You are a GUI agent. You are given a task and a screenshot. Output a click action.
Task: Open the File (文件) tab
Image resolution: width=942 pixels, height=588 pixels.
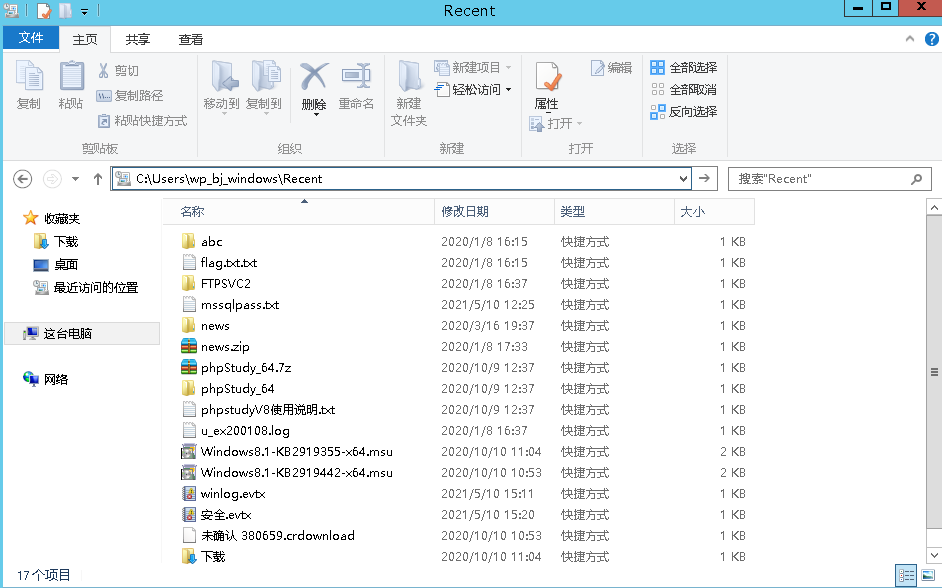[x=31, y=38]
